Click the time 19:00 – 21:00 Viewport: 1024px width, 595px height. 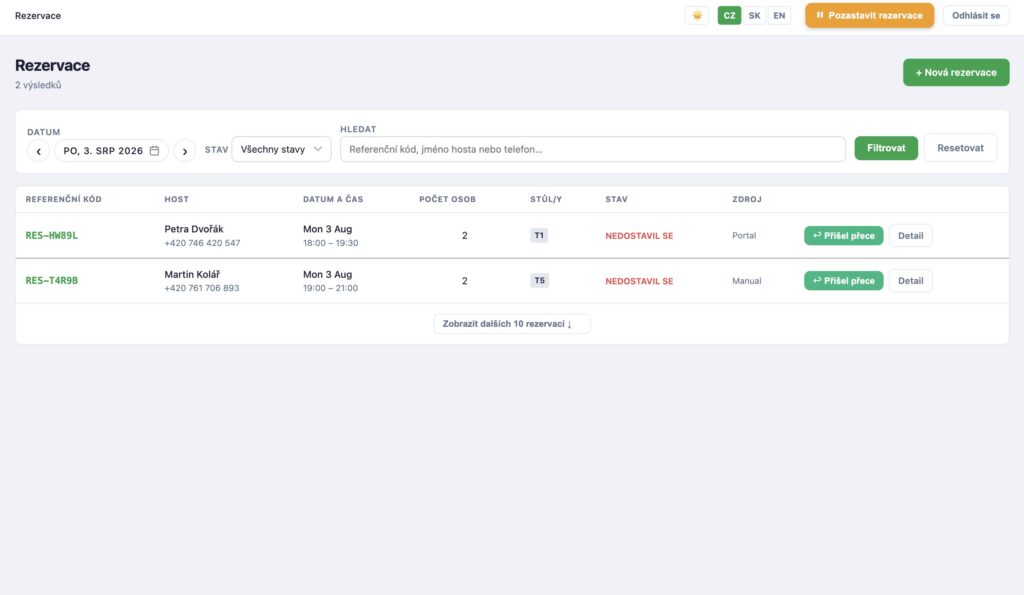click(330, 288)
